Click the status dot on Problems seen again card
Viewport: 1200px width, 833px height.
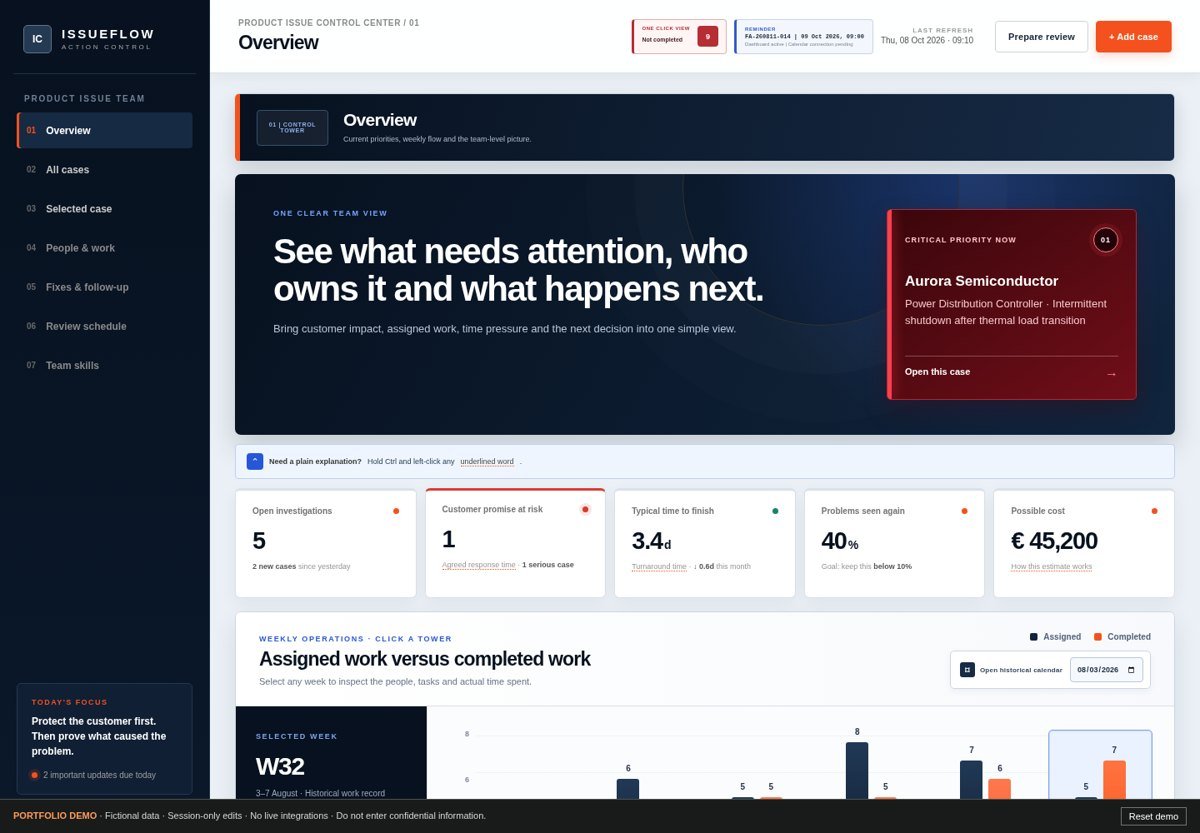(964, 511)
